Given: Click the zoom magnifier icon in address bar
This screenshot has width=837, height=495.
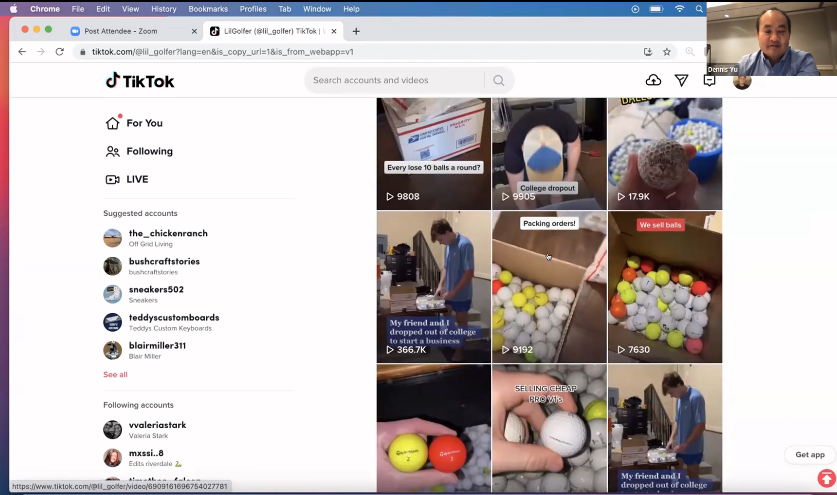Looking at the screenshot, I should [690, 52].
